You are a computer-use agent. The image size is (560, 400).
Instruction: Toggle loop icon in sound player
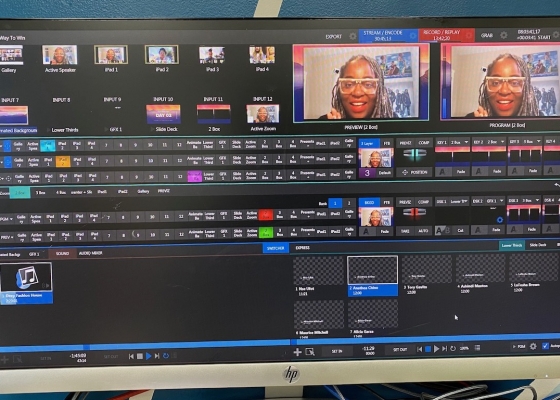[x=166, y=356]
